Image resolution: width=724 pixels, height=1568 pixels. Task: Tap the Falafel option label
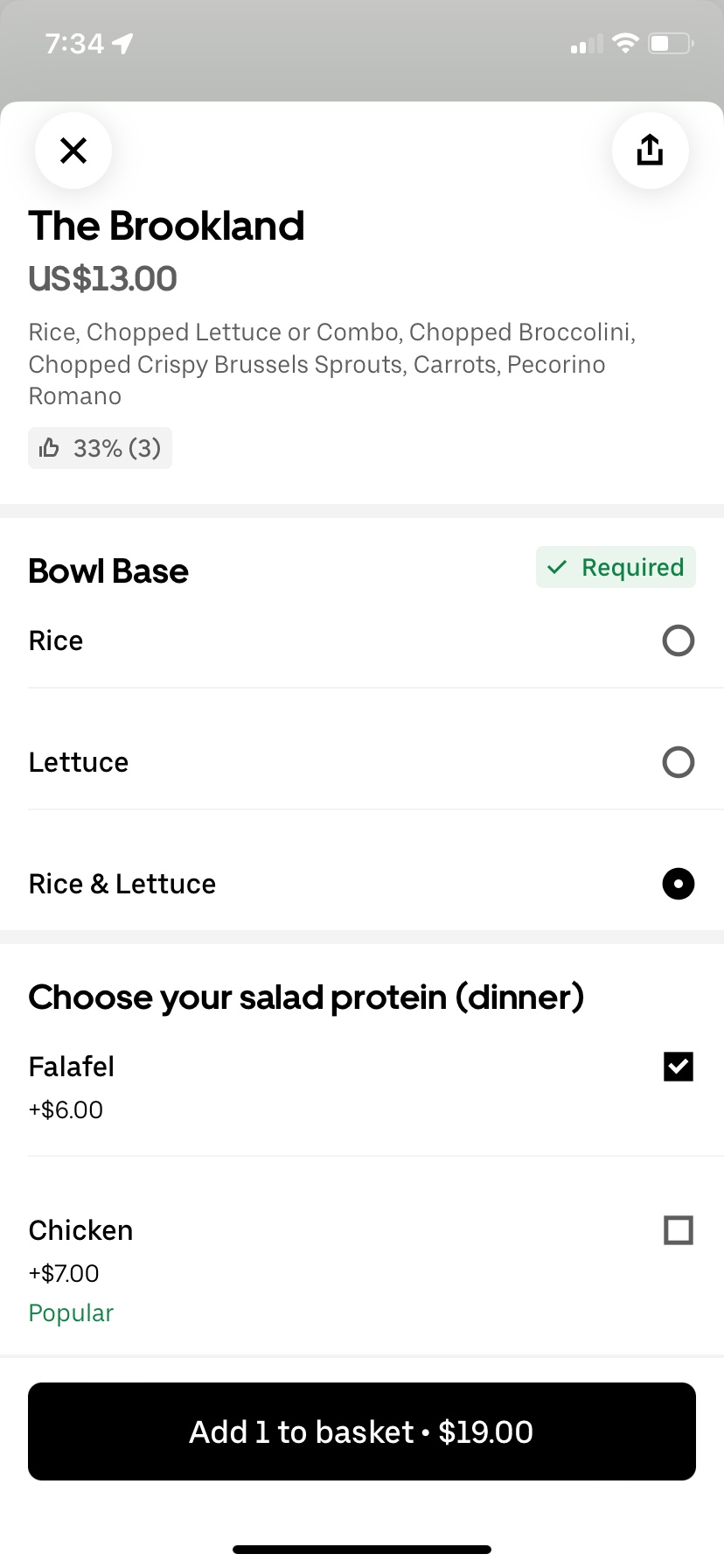point(72,1067)
